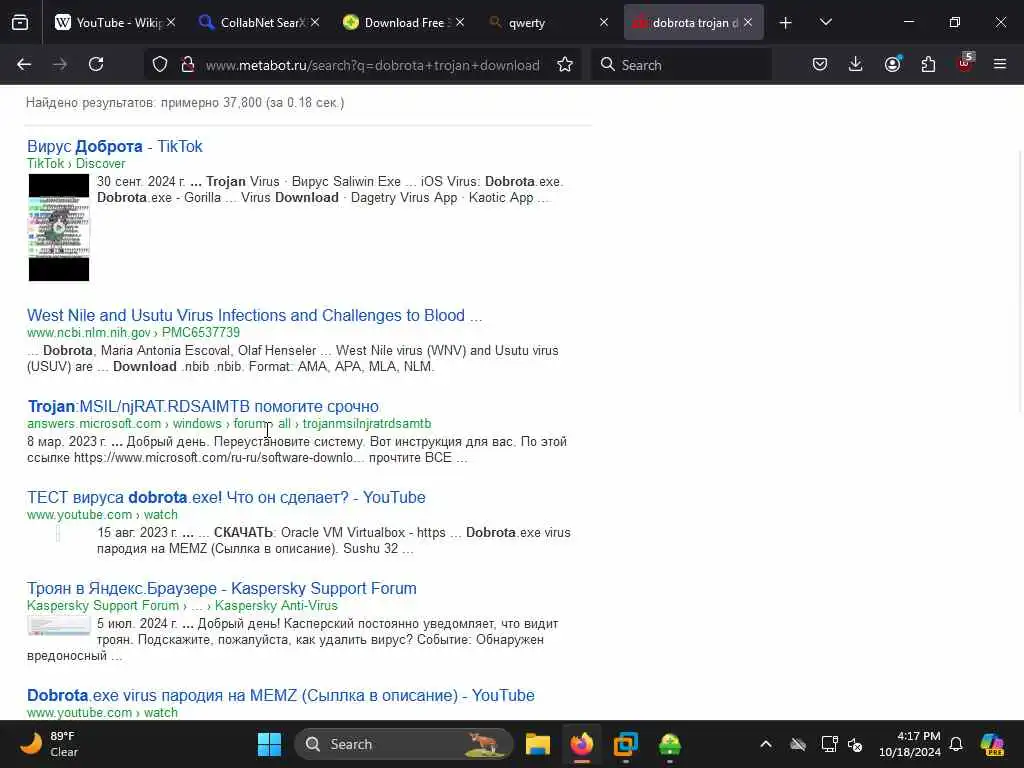This screenshot has width=1024, height=768.
Task: Go back using the back arrow
Action: (24, 64)
